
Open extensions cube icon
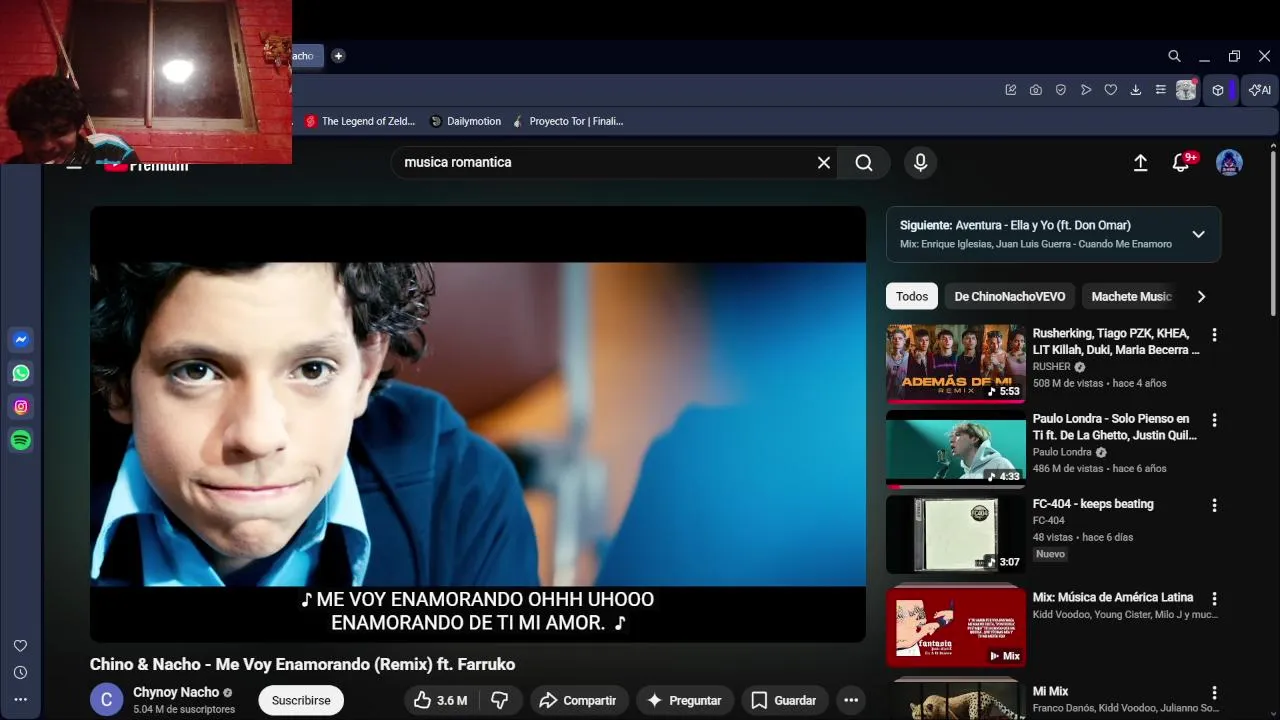(x=1218, y=90)
